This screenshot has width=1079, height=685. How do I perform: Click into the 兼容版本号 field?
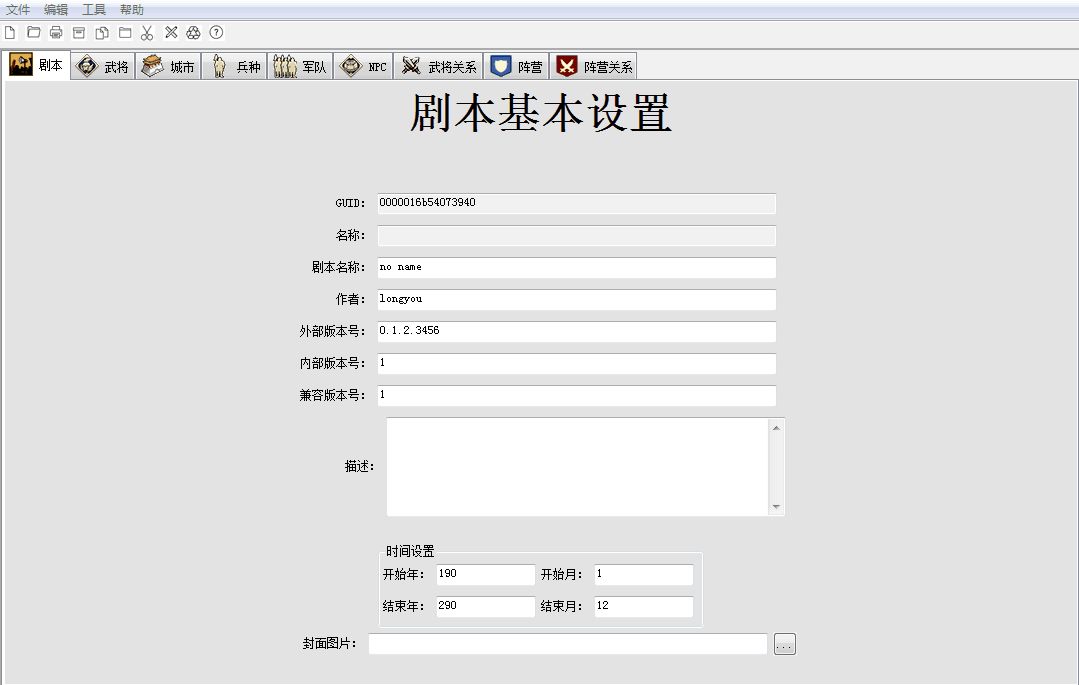pyautogui.click(x=577, y=395)
